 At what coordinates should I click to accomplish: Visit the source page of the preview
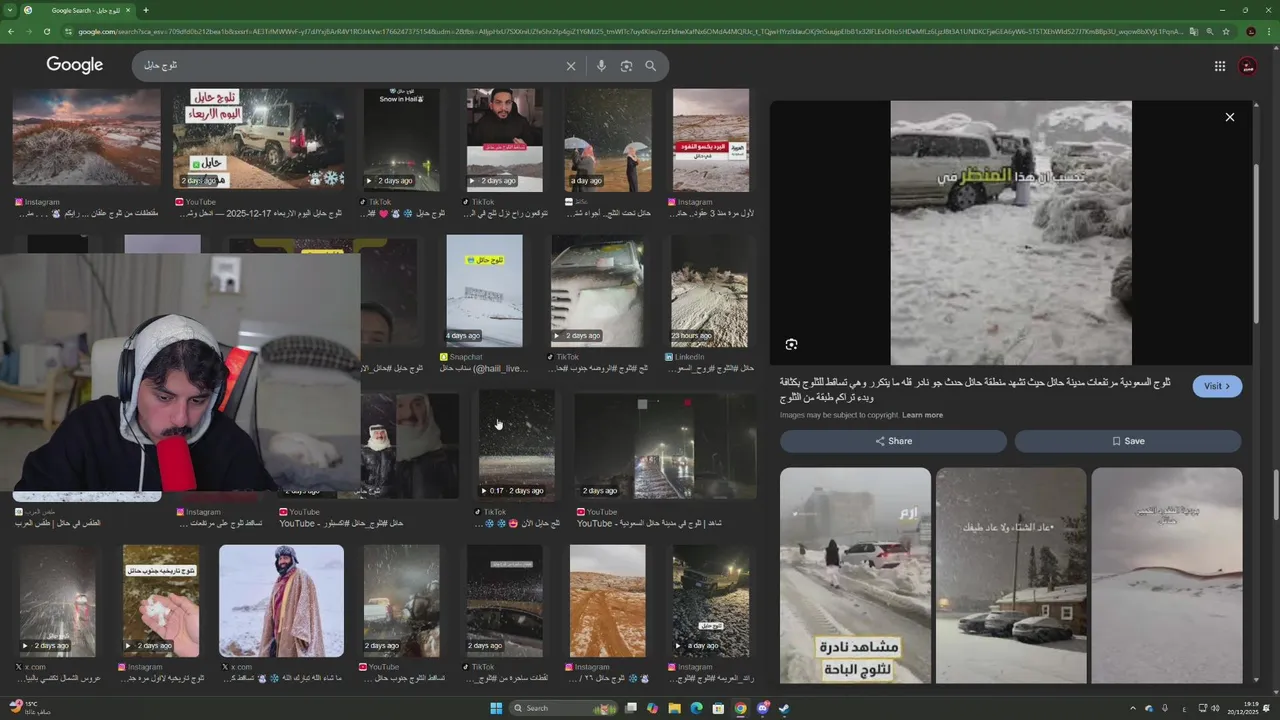(1217, 386)
